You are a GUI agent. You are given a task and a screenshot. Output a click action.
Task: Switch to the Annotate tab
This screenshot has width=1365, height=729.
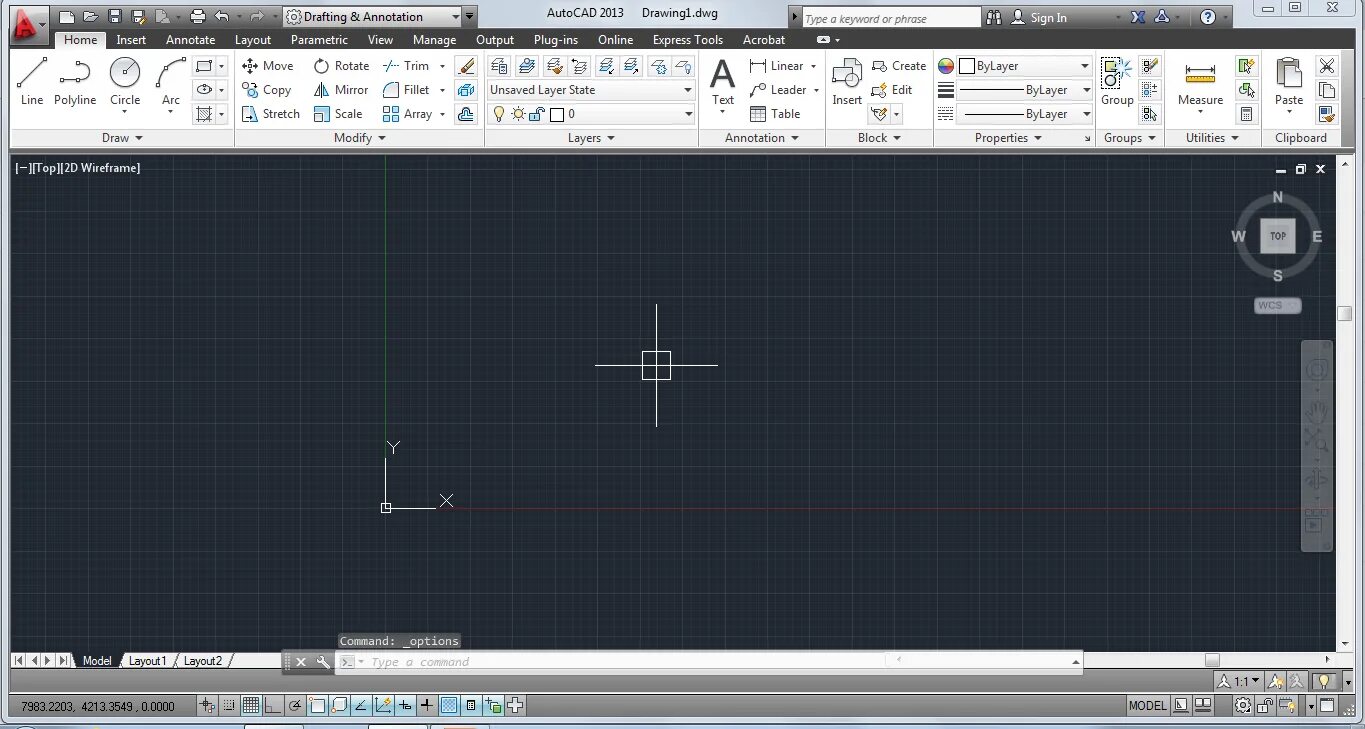(190, 40)
